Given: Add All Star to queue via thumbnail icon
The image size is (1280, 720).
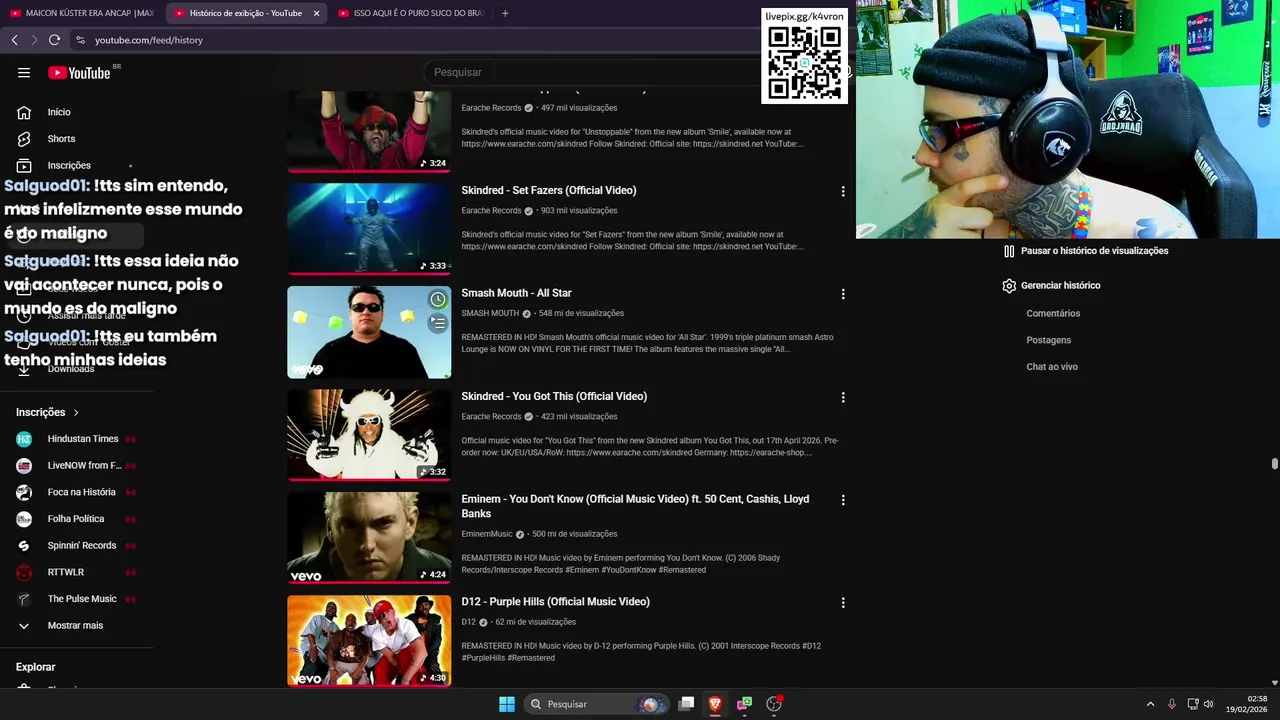Looking at the screenshot, I should [438, 323].
